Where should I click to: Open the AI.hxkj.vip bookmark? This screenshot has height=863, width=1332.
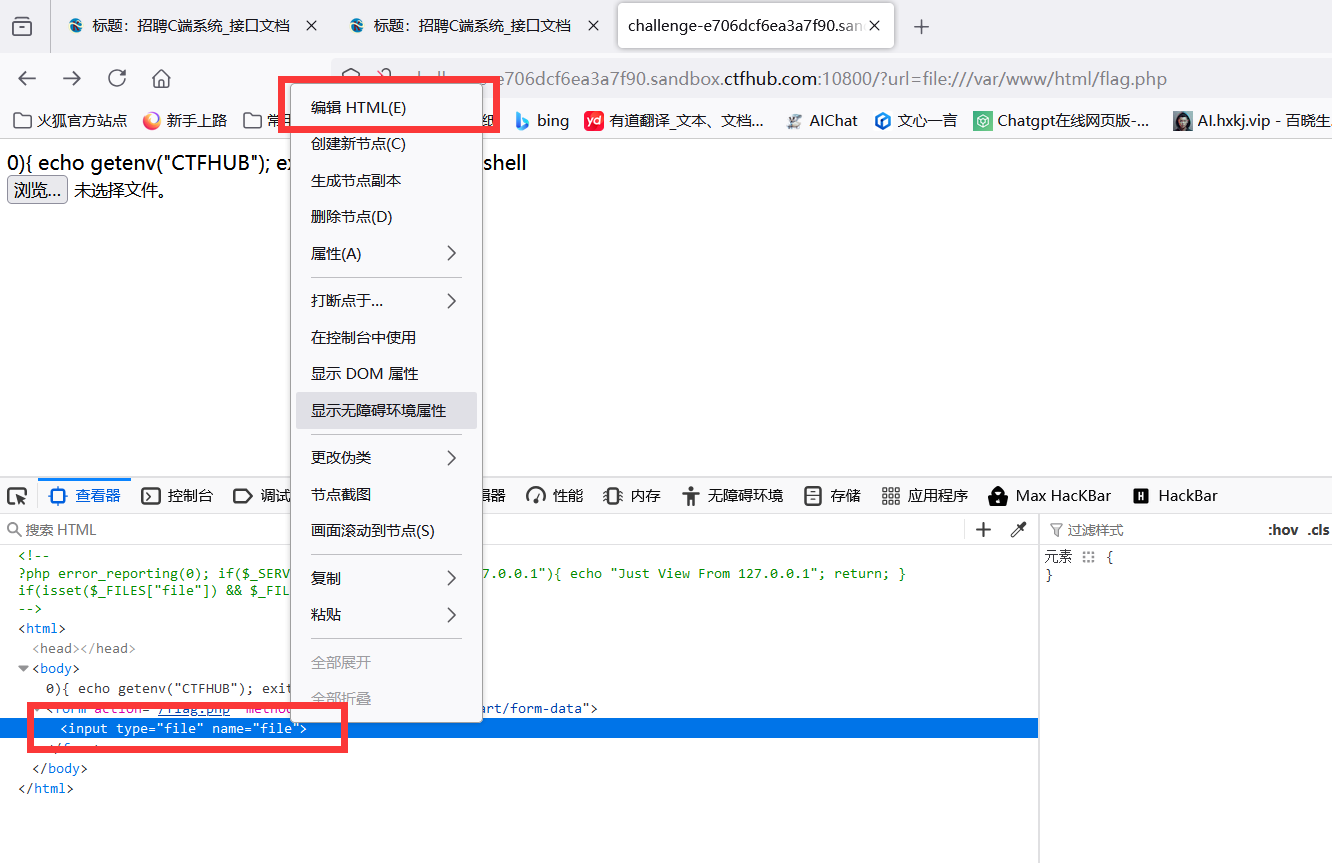[x=1251, y=121]
